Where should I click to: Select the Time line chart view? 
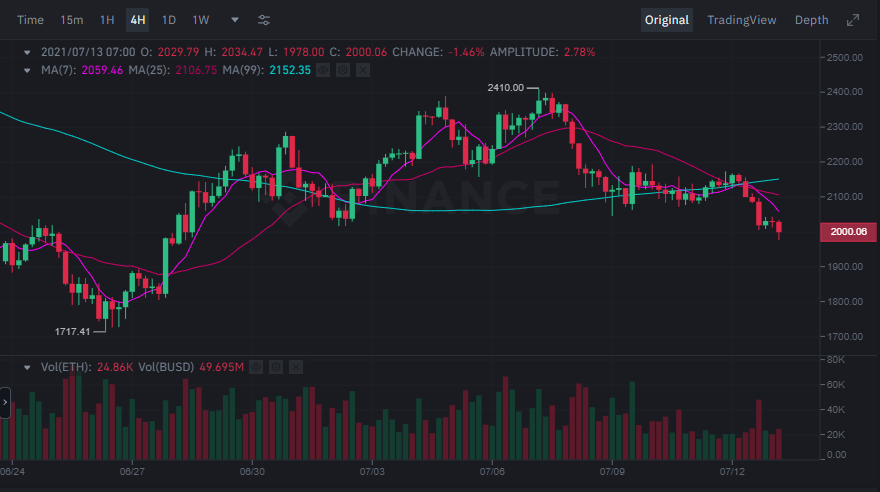(30, 20)
